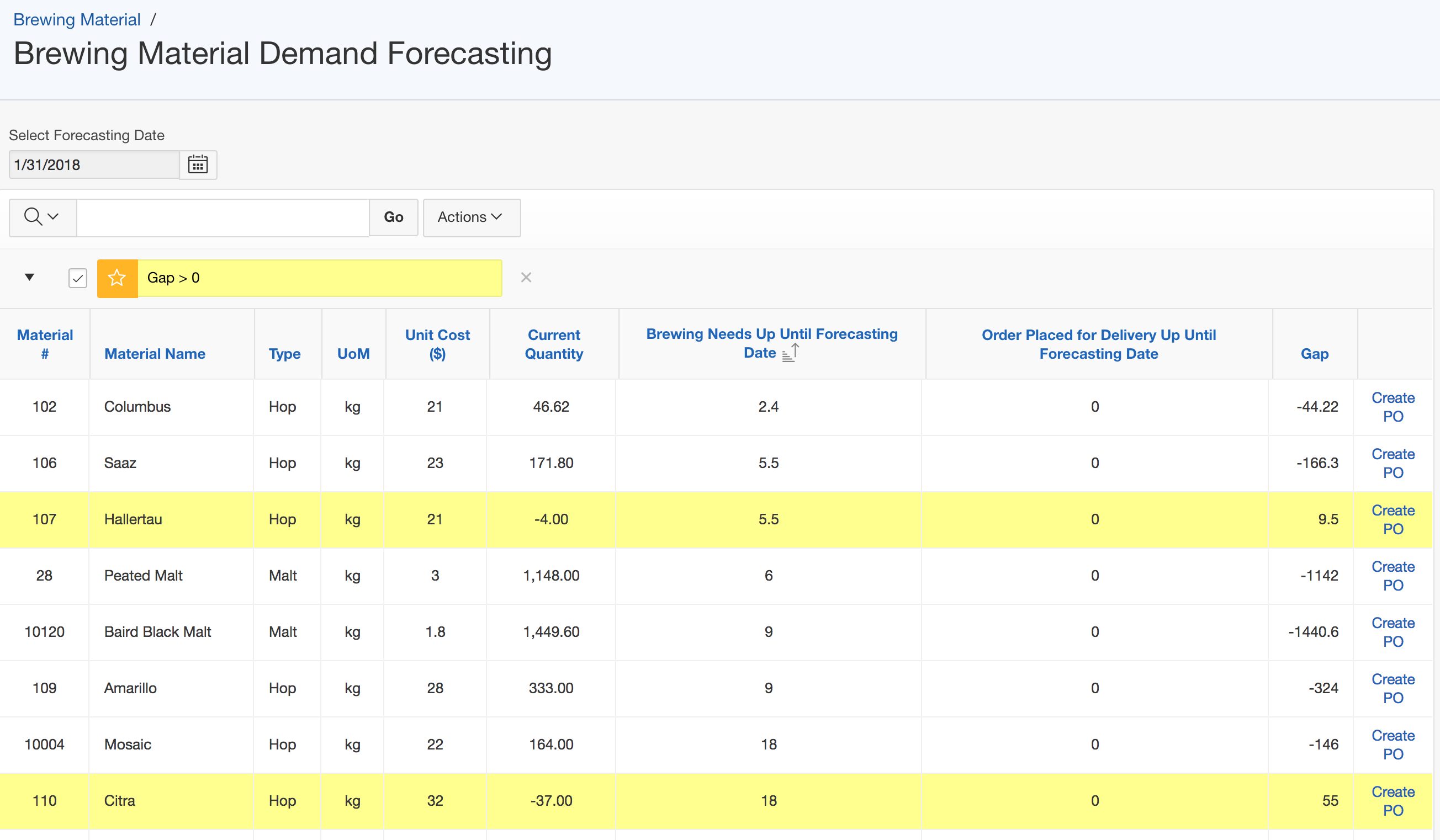
Task: Click the ascending sort icon in Brewing Needs header
Action: tap(790, 353)
